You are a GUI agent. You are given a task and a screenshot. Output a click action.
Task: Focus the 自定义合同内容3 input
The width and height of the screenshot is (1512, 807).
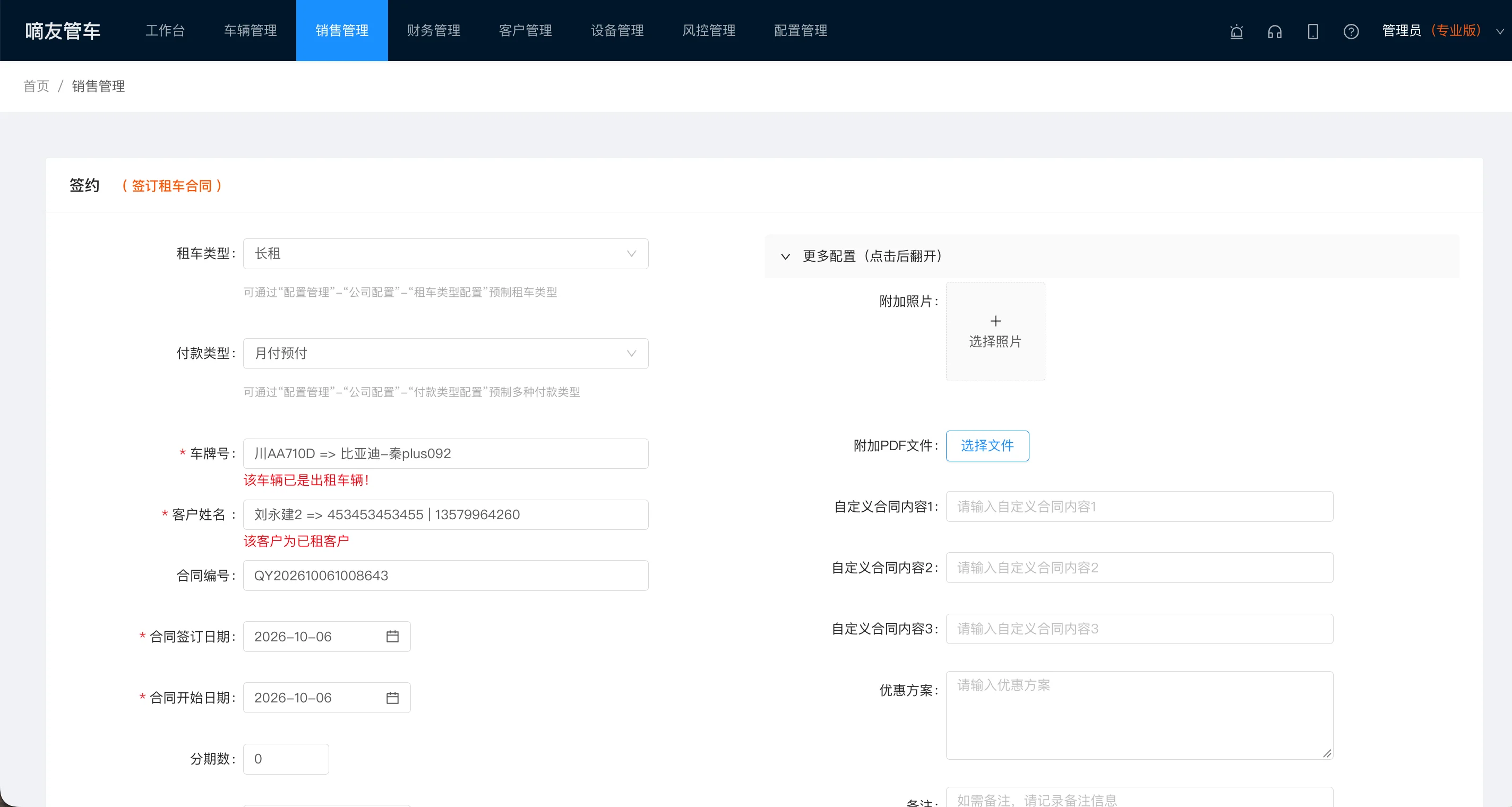click(1139, 629)
